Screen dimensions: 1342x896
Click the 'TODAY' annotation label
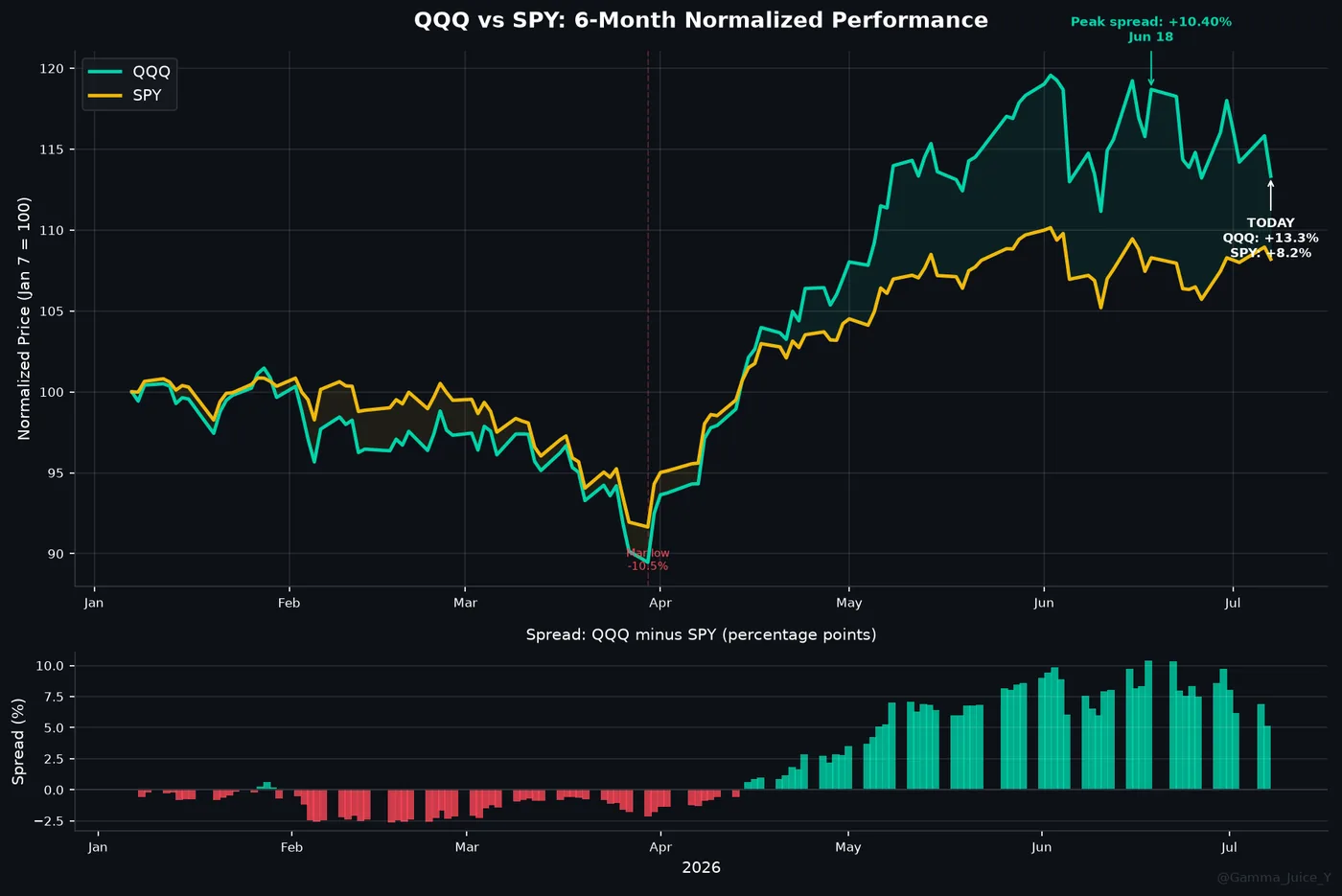(1271, 222)
